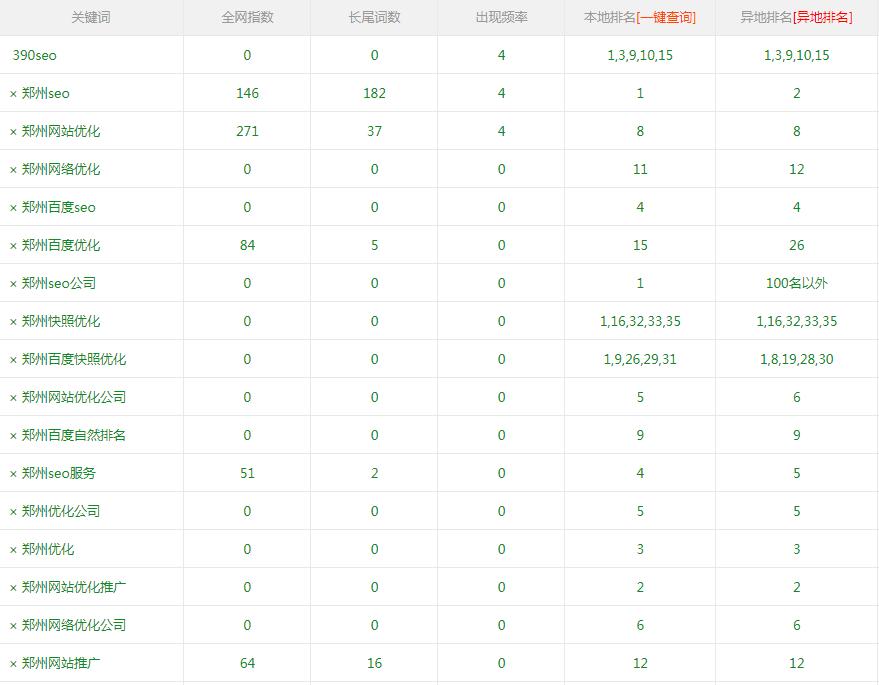This screenshot has height=685, width=879.
Task: Remove 郑州网站优化 using its × icon
Action: (x=14, y=132)
